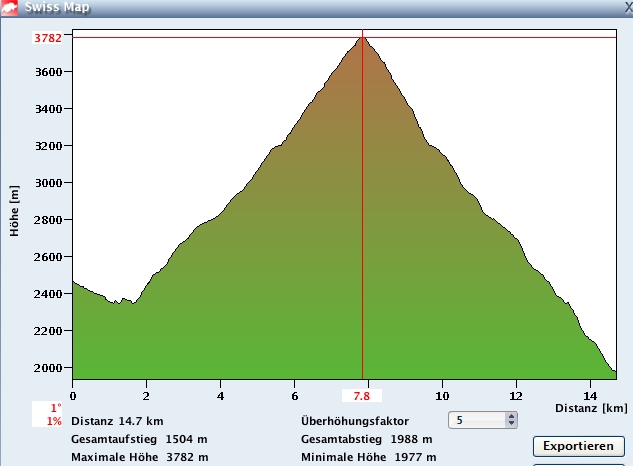The image size is (633, 466).
Task: Click the red 7.8 distance marker label
Action: [x=362, y=397]
